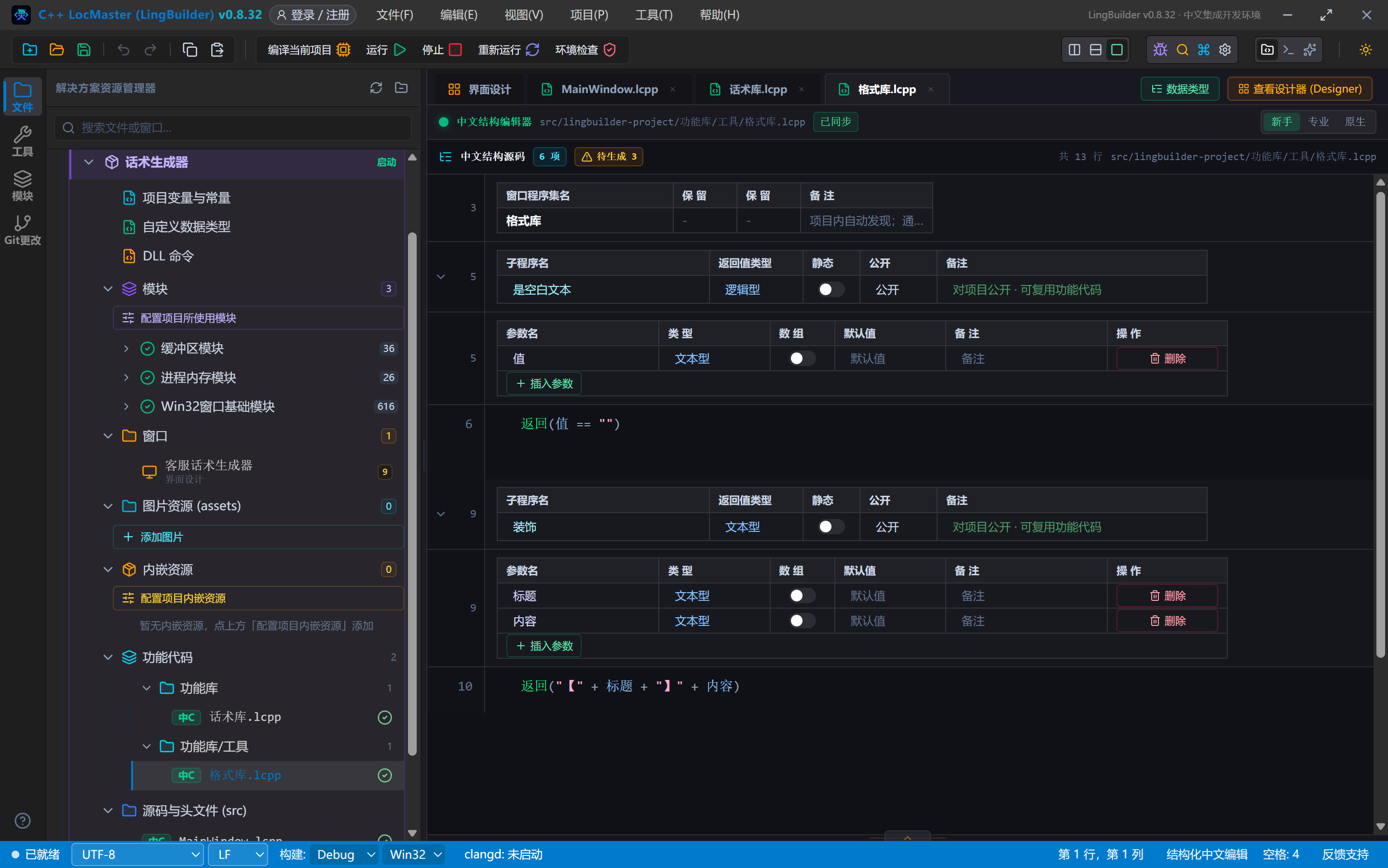Click the save file toolbar icon
Screen dimensions: 1388x868
click(x=84, y=50)
